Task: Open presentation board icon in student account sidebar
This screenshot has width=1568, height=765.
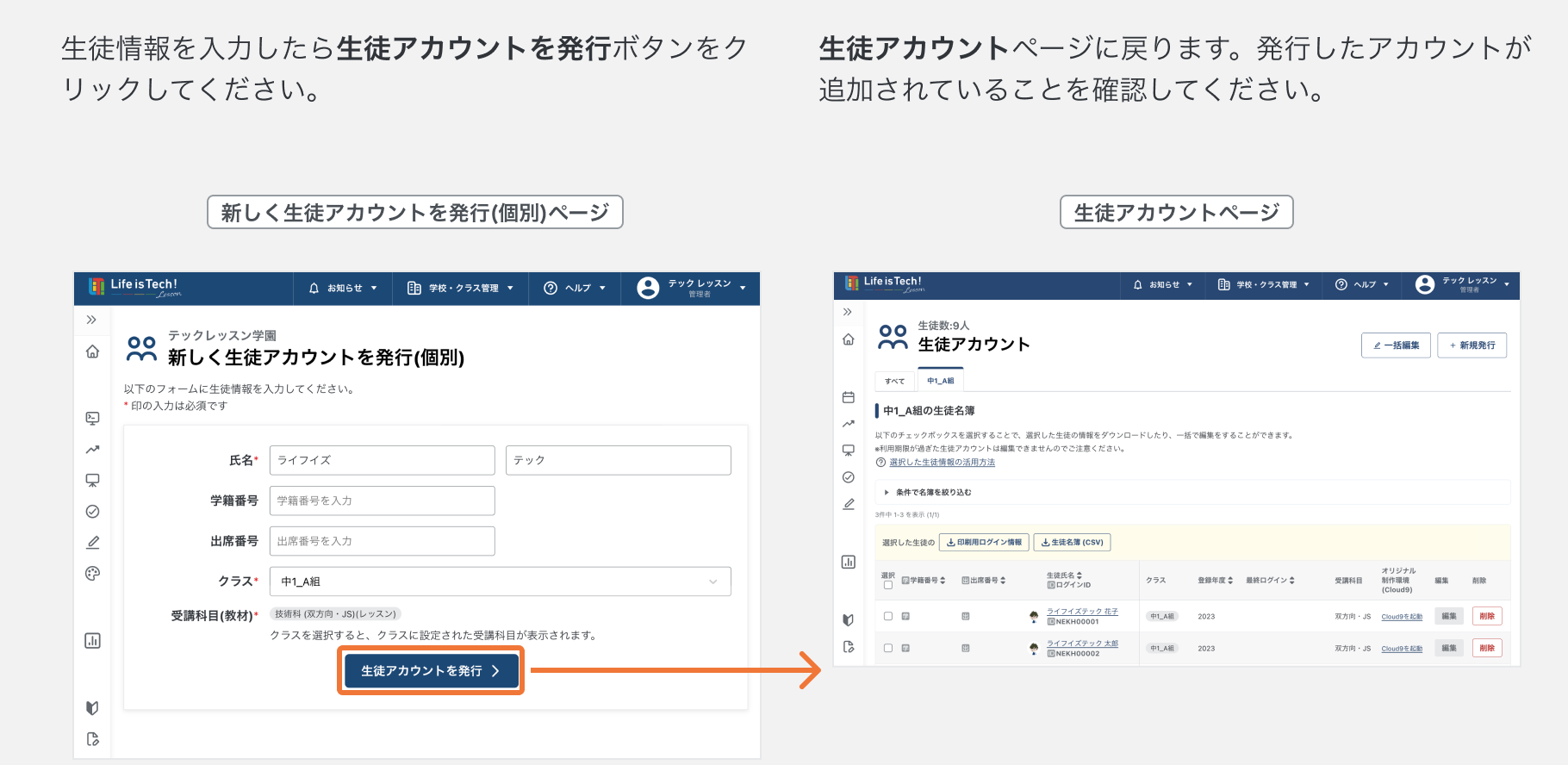Action: click(x=848, y=451)
